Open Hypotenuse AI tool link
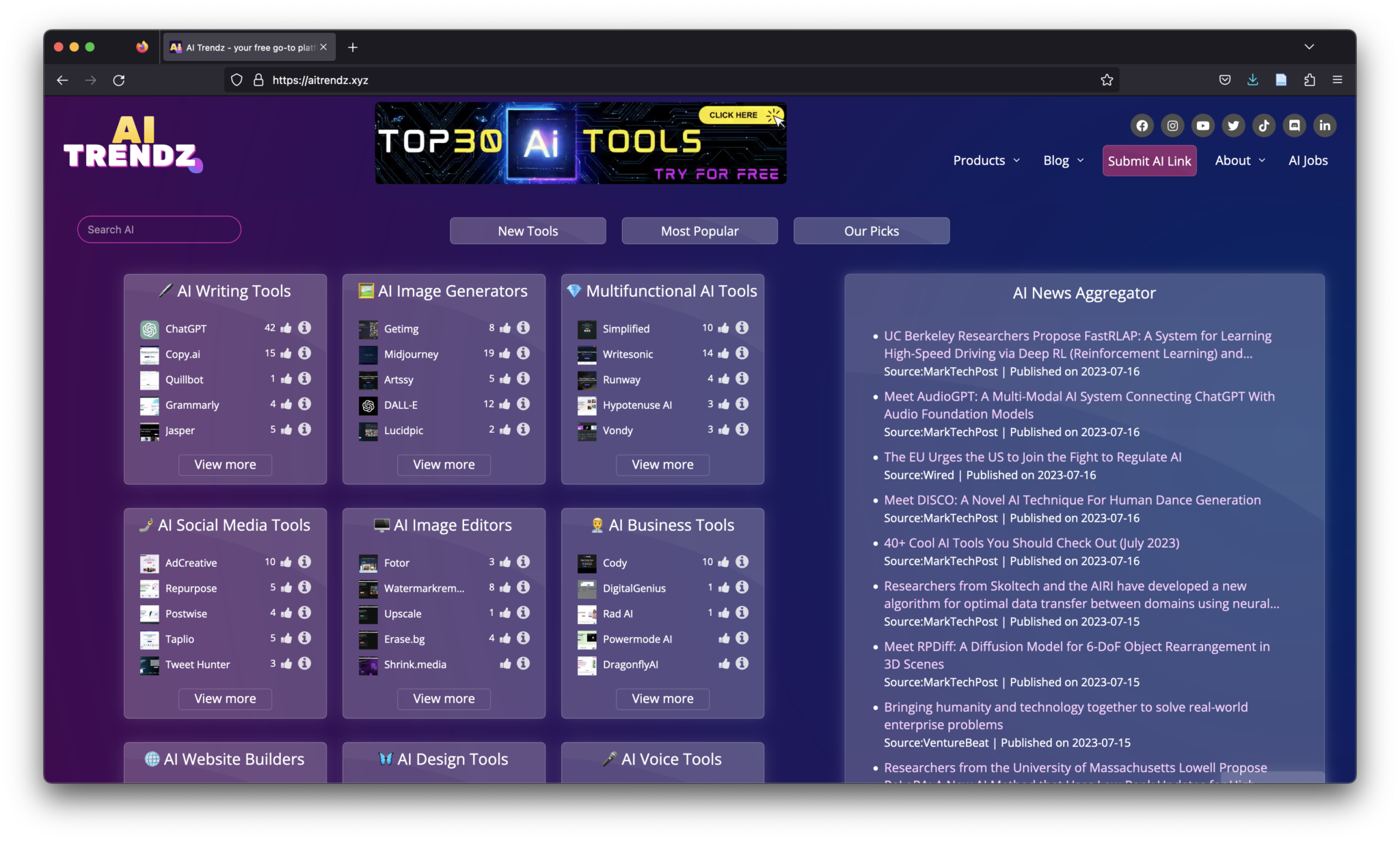Viewport: 1400px width, 841px height. [637, 405]
